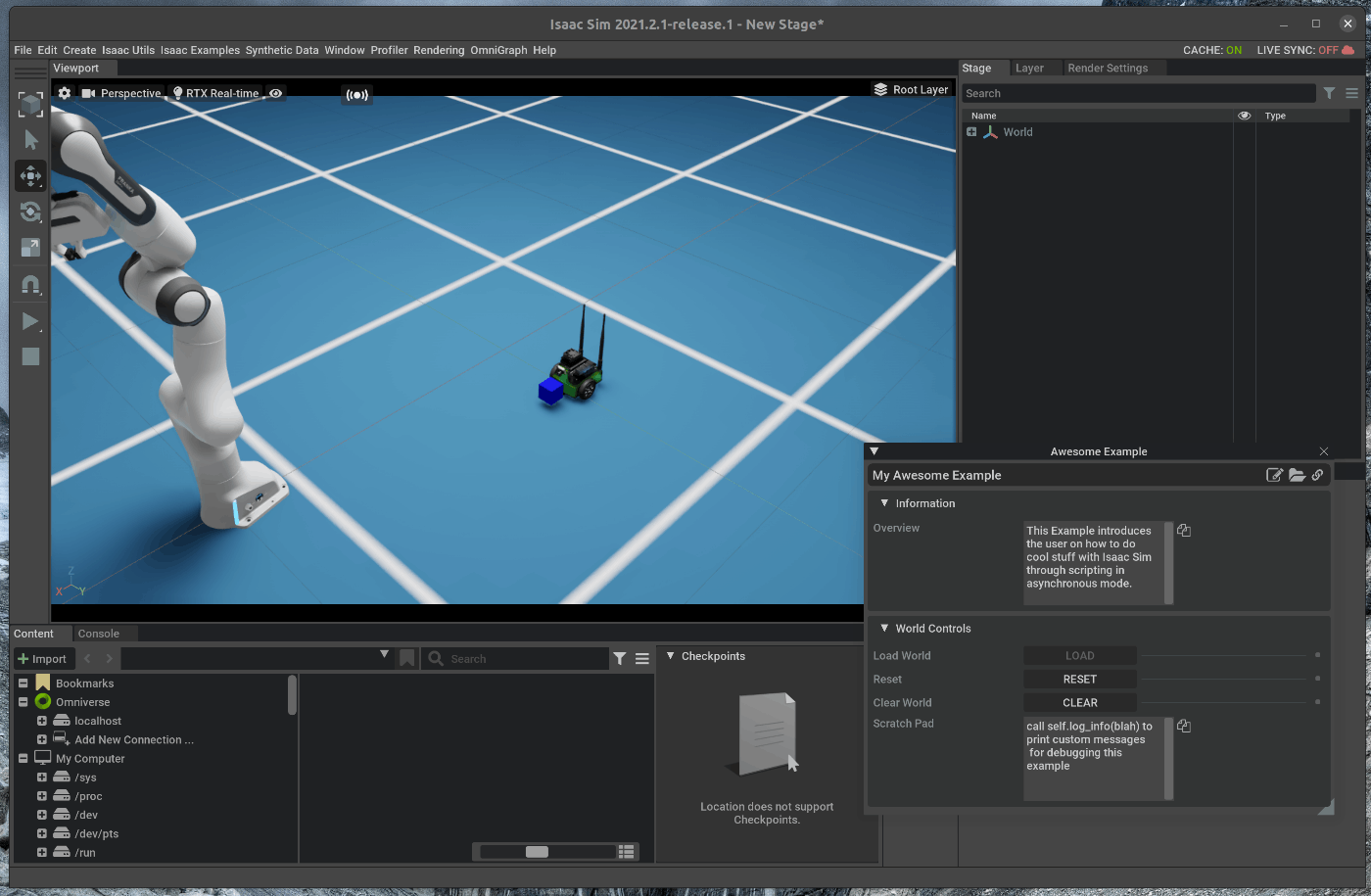Start simulation with Play button

click(30, 321)
